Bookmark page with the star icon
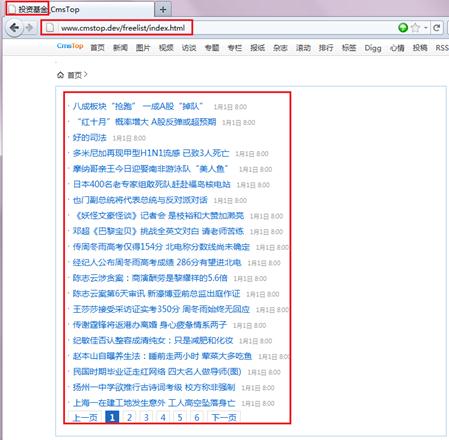This screenshot has height=440, width=449. [415, 28]
